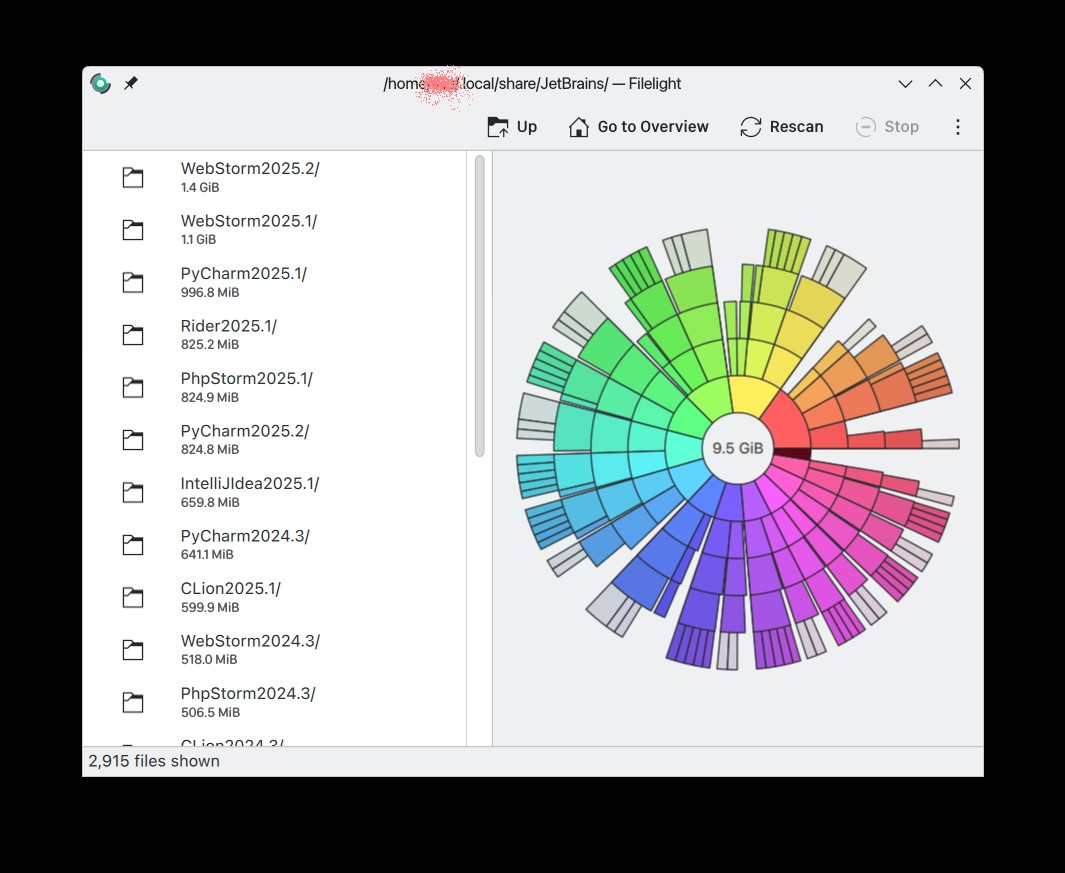Click the PhpStorm2024.3 folder icon

click(133, 703)
